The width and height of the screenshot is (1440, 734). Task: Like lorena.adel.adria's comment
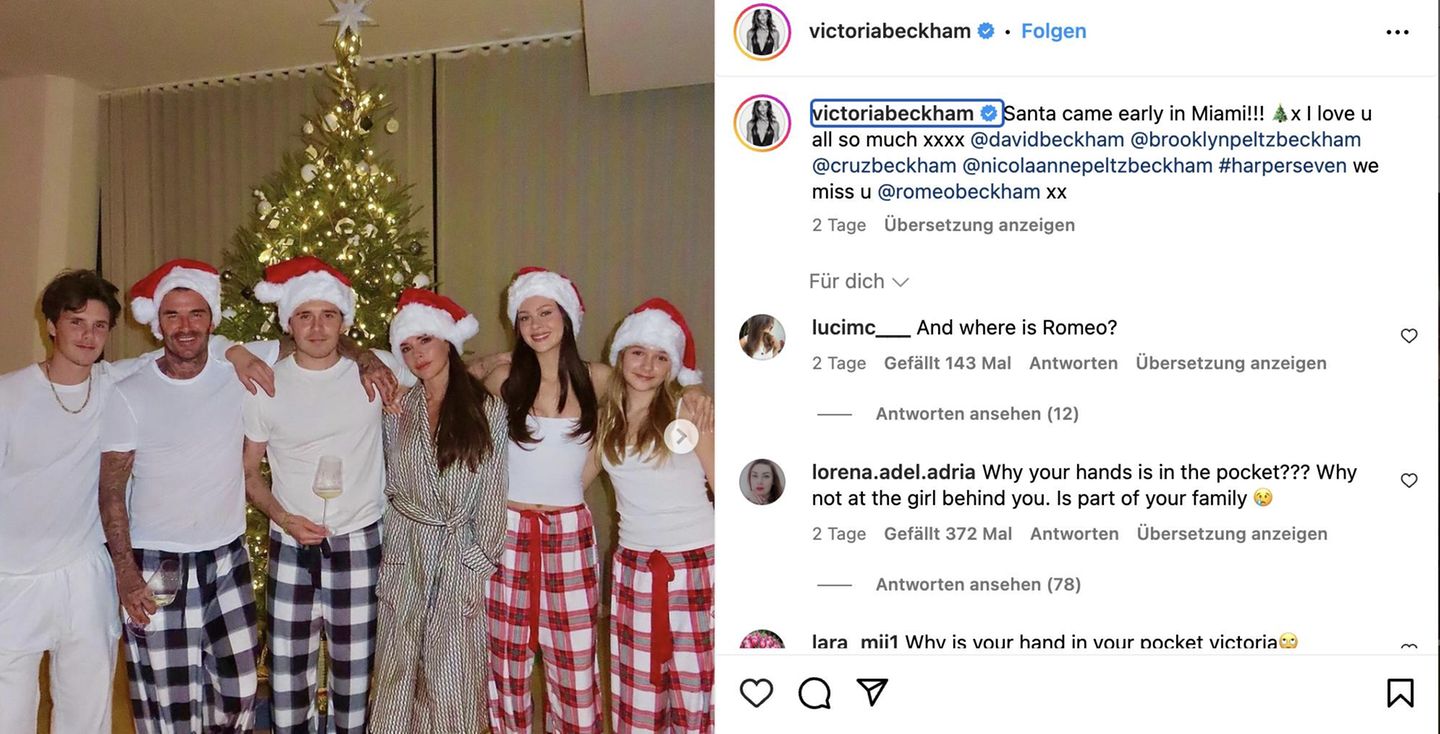[1409, 480]
